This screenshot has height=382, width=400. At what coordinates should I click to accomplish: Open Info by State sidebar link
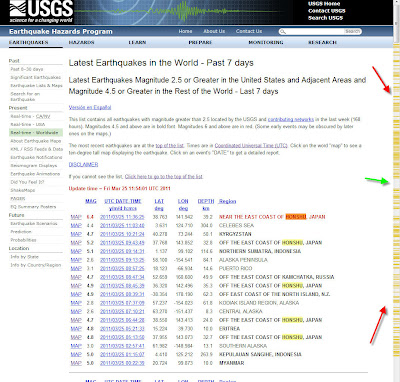pos(25,257)
